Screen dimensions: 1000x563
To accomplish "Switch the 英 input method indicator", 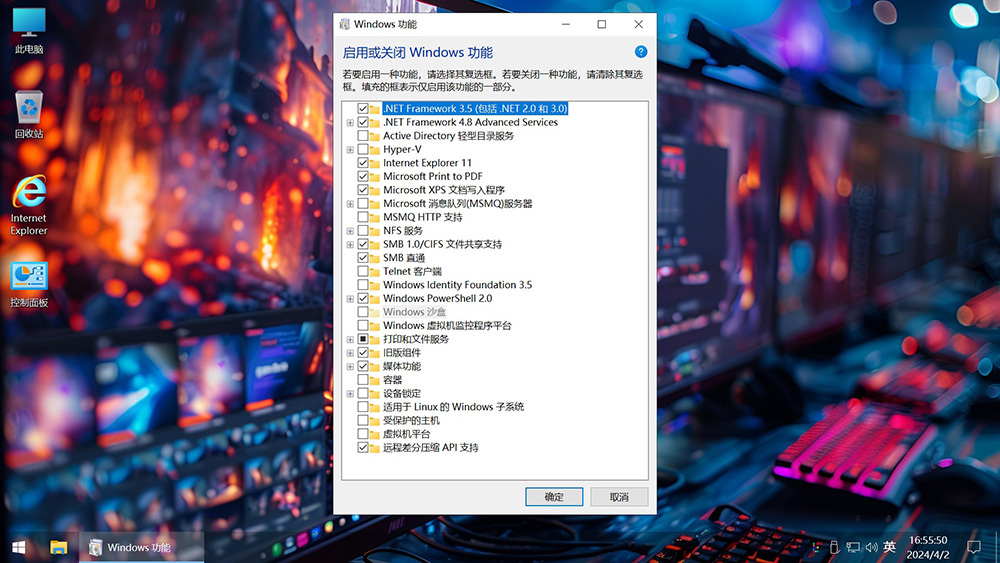I will pos(889,547).
